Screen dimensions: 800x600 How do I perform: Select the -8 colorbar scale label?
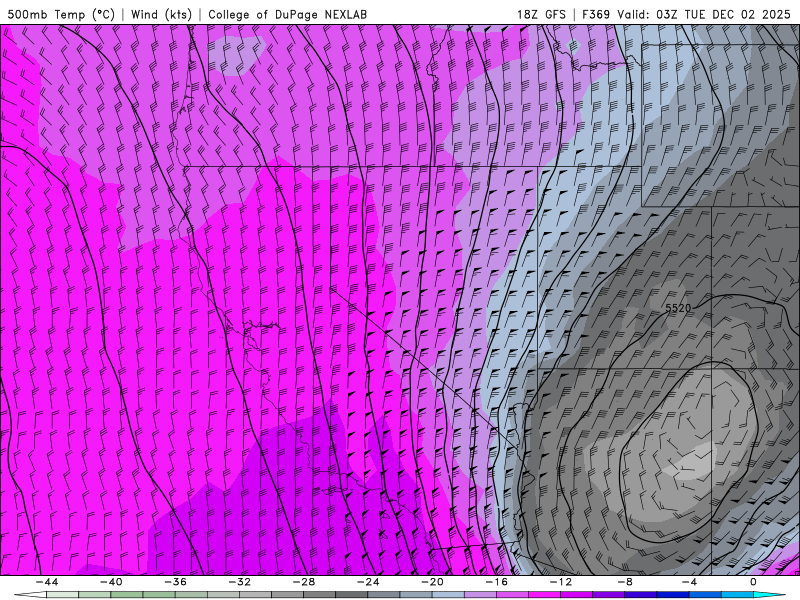[x=626, y=582]
